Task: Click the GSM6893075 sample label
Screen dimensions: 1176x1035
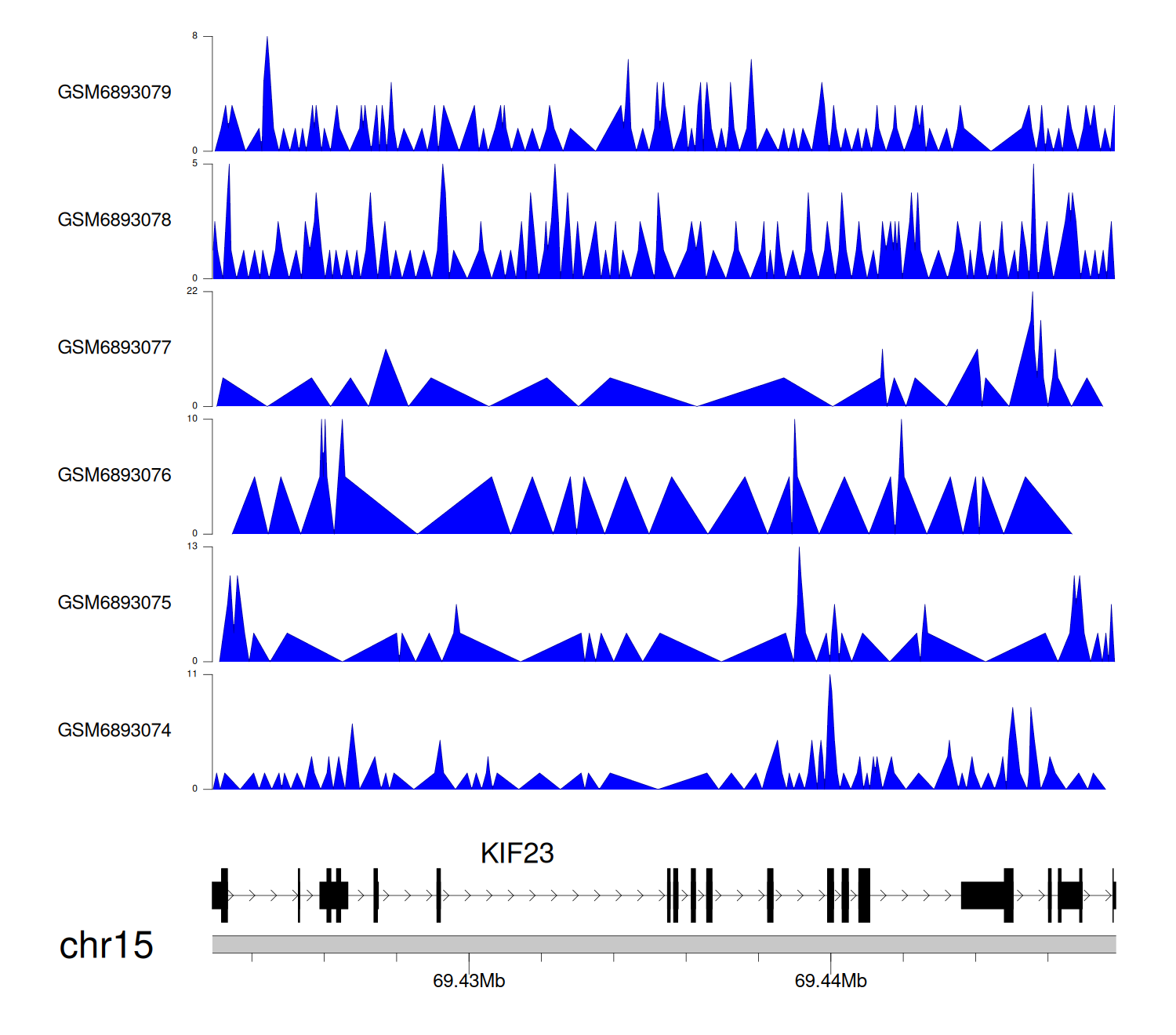Action: [114, 603]
